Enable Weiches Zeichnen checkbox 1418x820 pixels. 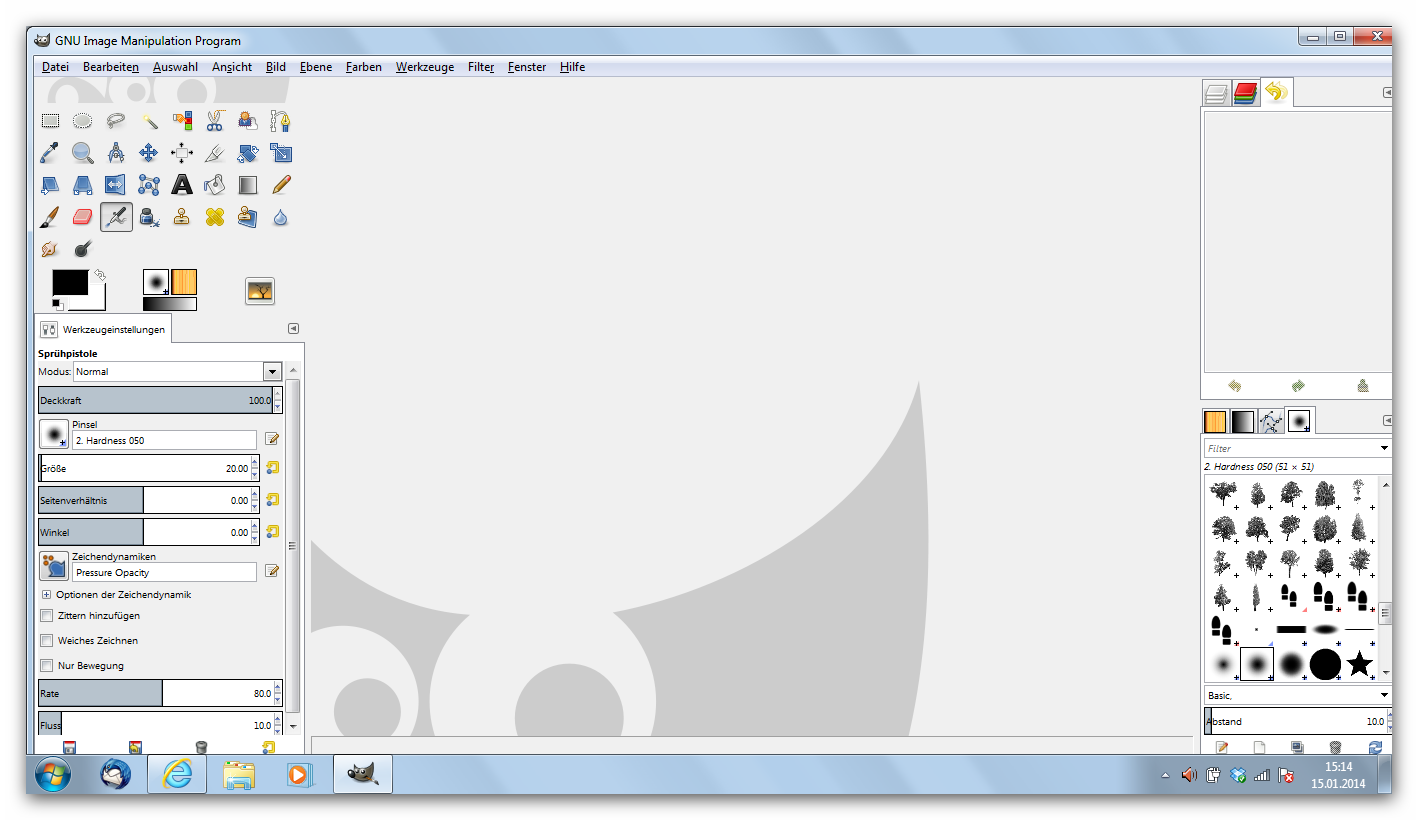(x=46, y=640)
